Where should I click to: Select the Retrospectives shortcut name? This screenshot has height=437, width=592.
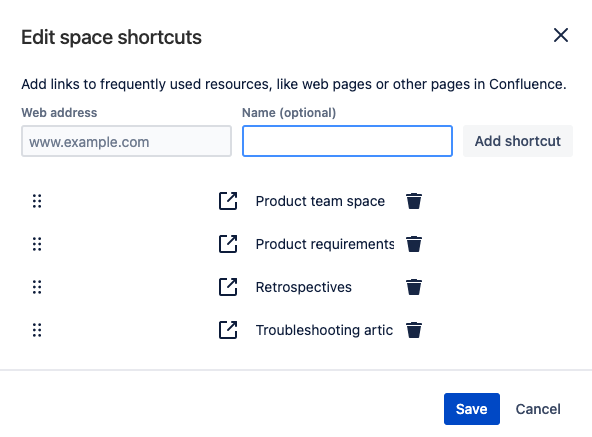coord(304,287)
